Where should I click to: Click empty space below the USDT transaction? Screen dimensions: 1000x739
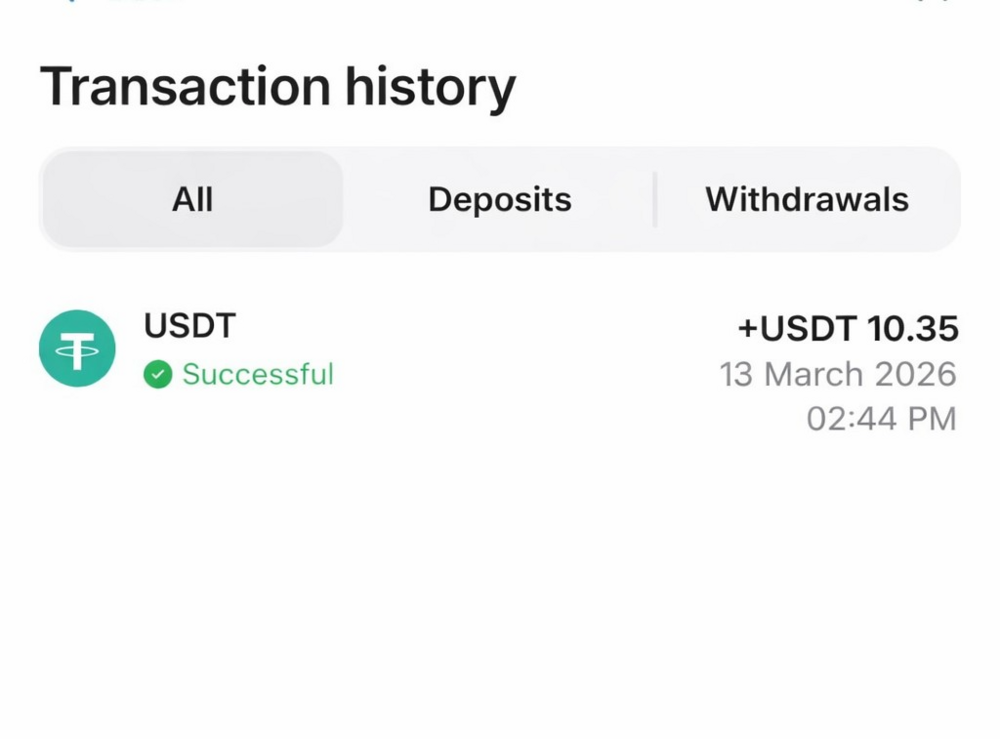[500, 580]
